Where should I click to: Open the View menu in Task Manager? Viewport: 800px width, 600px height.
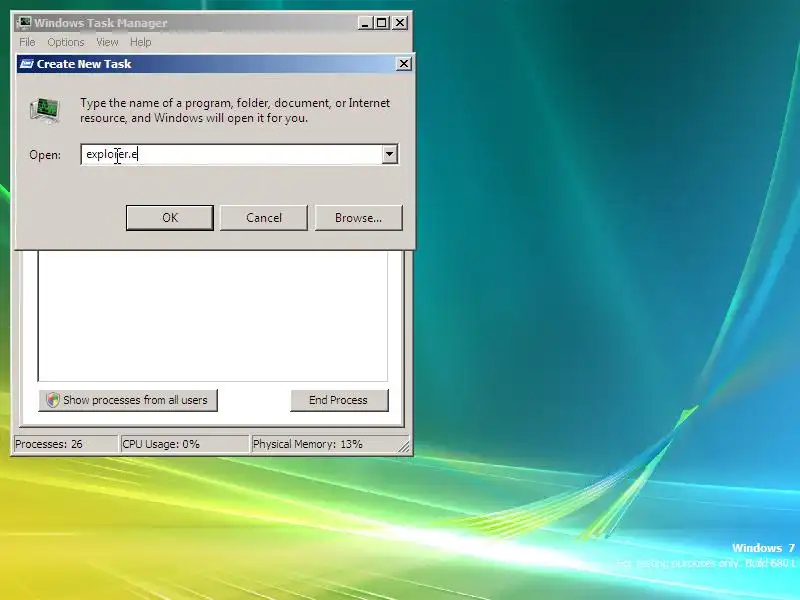tap(107, 42)
